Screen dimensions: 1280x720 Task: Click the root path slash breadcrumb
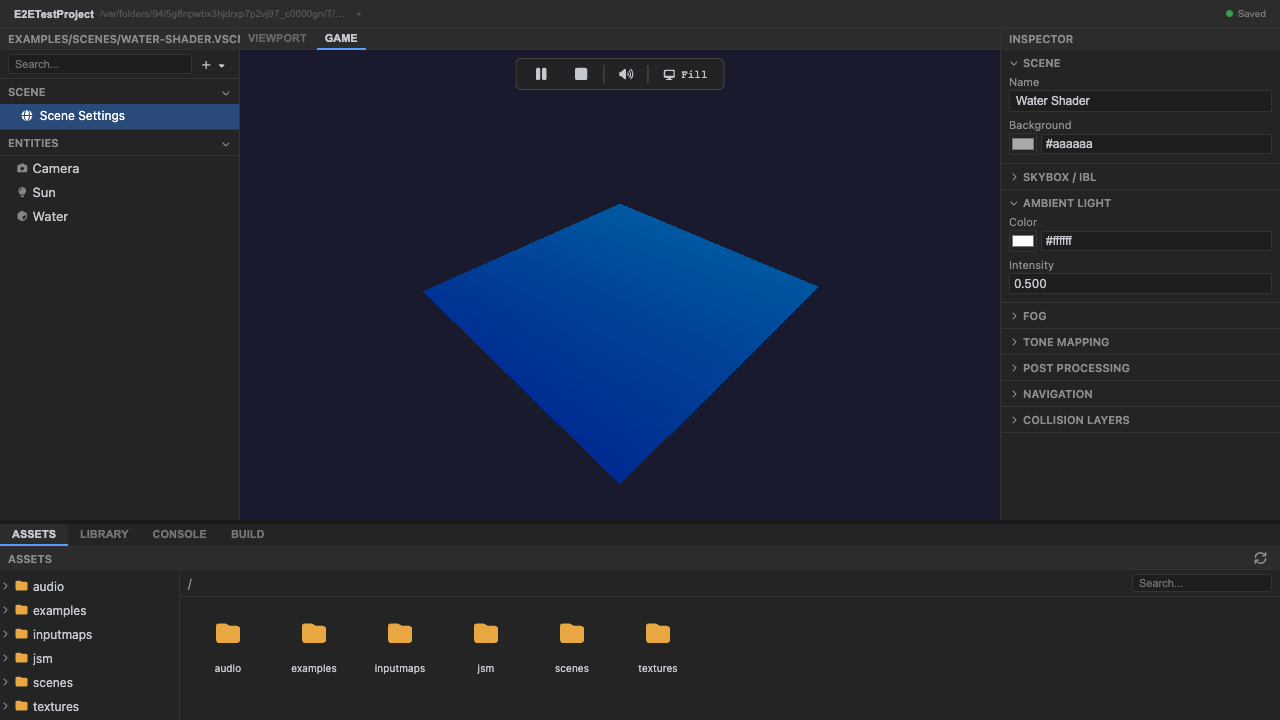[190, 584]
